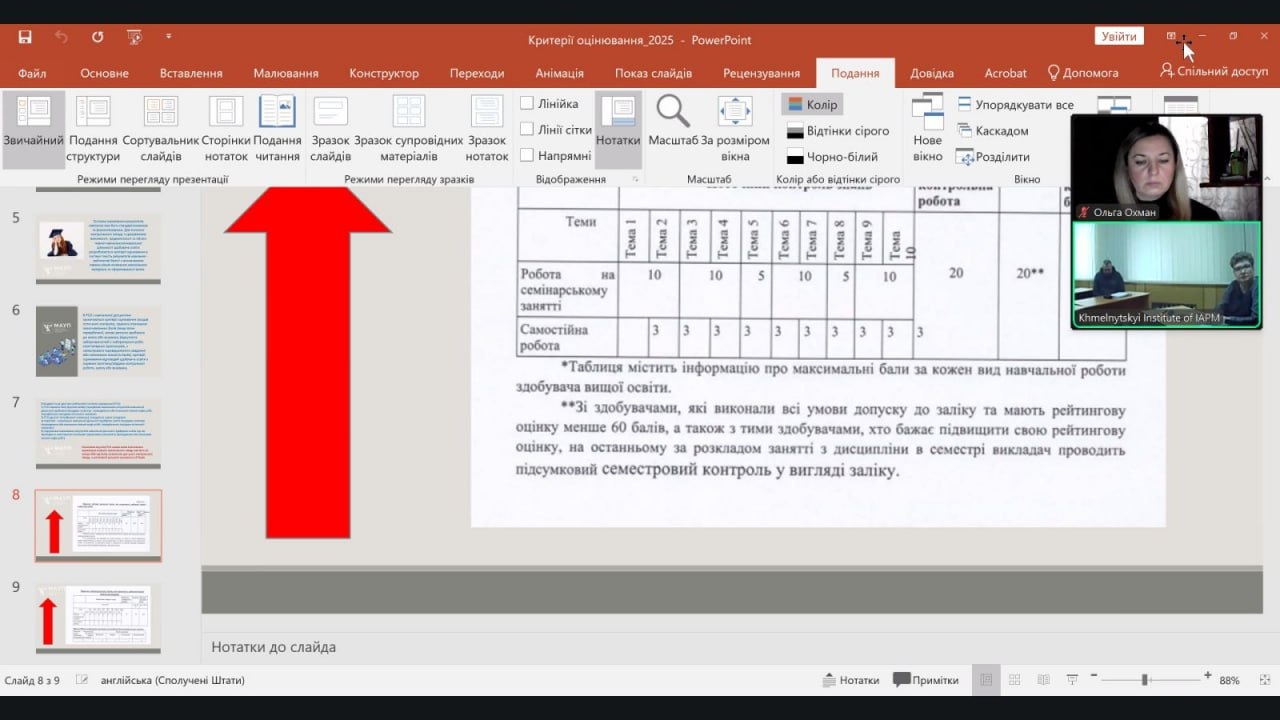Click Спільний доступ button
The width and height of the screenshot is (1280, 720).
1213,72
